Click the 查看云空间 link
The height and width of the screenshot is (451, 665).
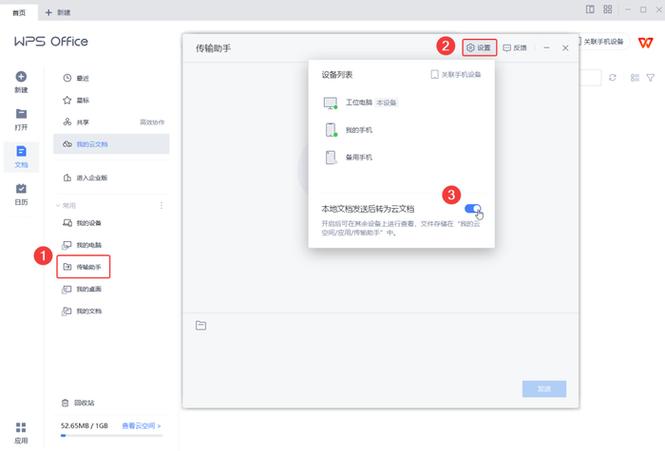tap(141, 426)
